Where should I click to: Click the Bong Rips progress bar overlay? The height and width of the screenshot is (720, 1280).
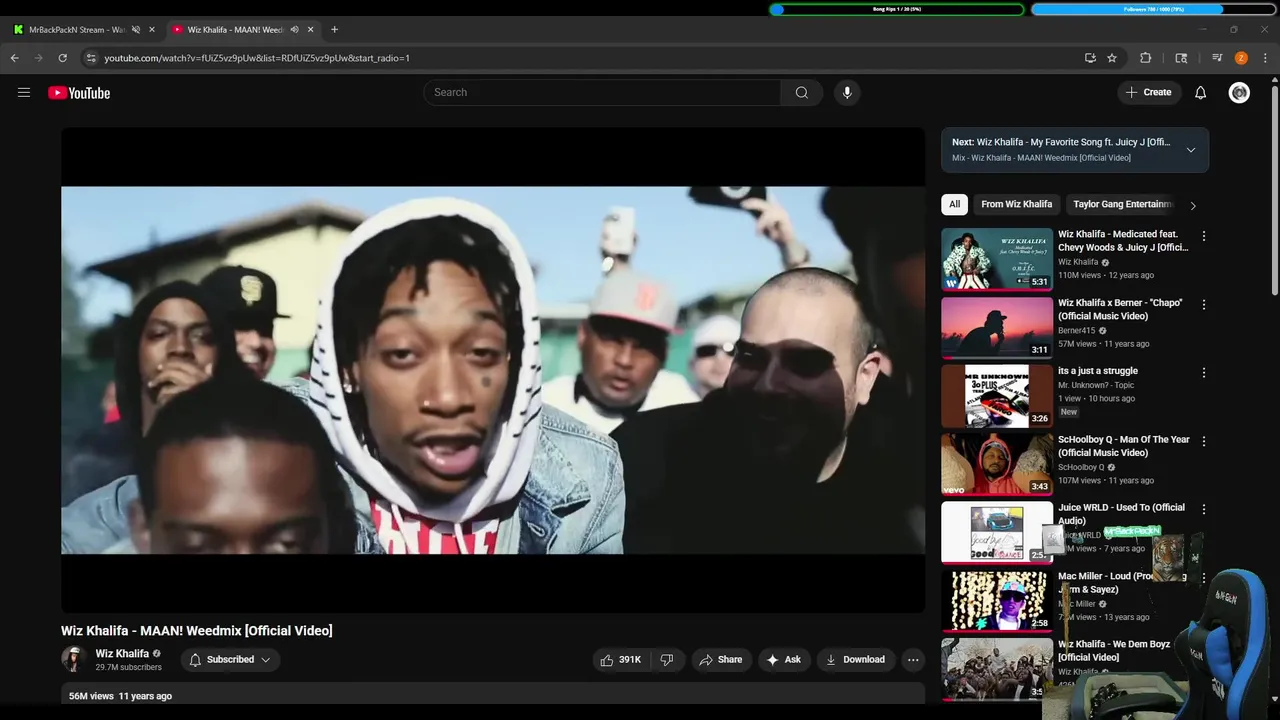pos(897,9)
